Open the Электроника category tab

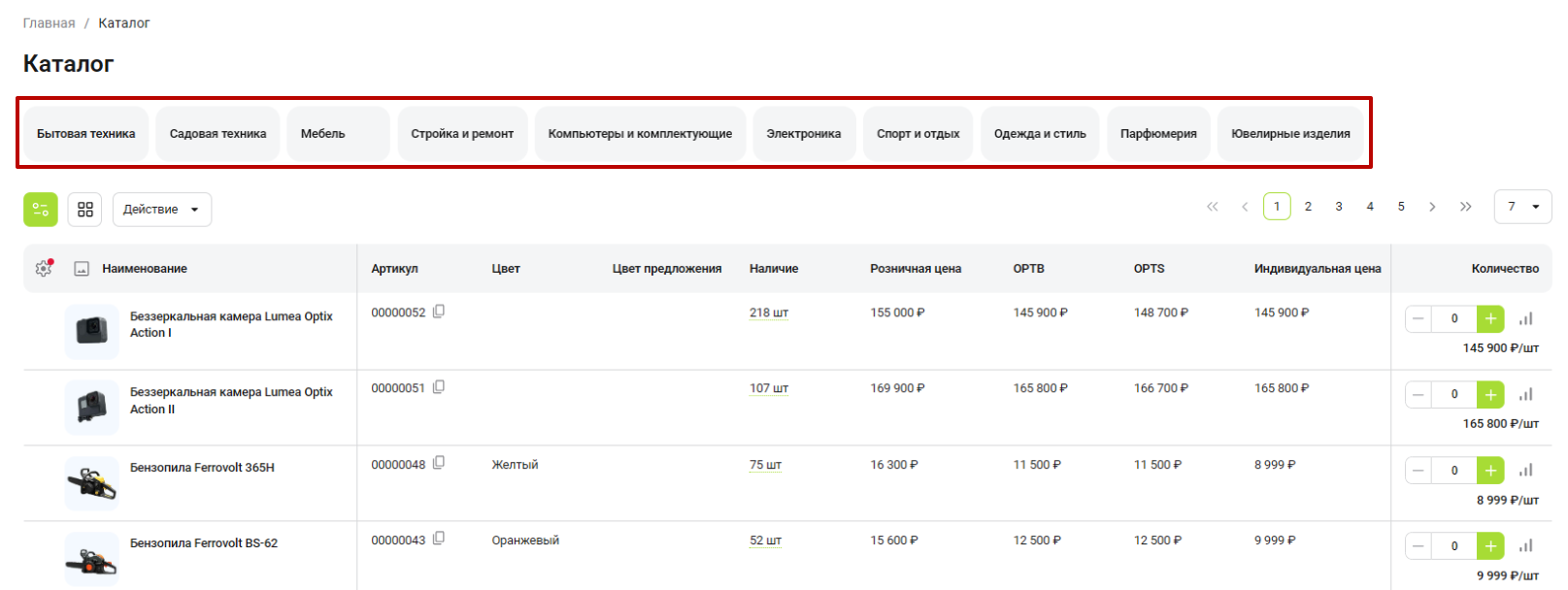tap(803, 134)
